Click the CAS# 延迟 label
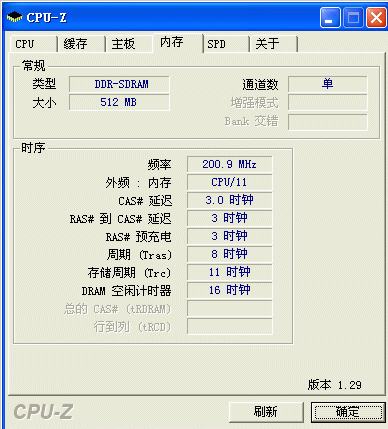This screenshot has height=429, width=388. click(x=145, y=201)
